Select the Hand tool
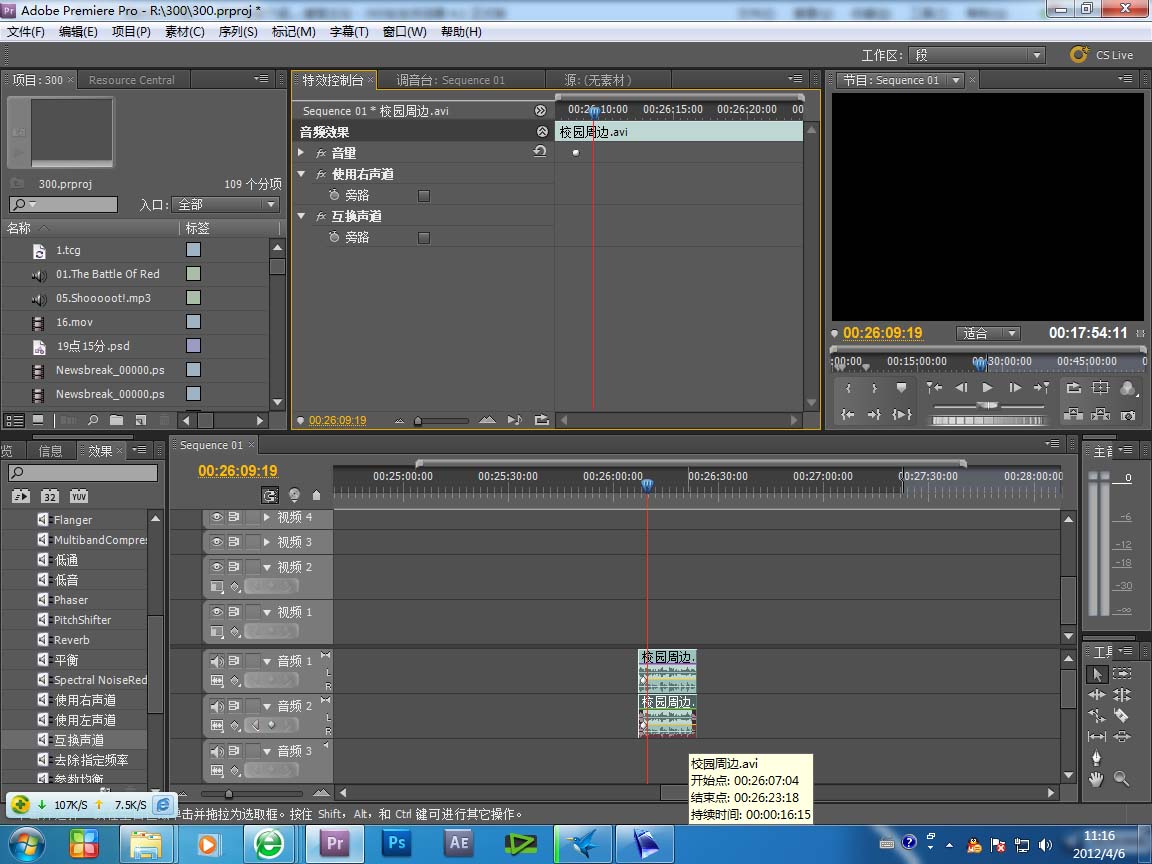Image resolution: width=1152 pixels, height=864 pixels. tap(1097, 779)
